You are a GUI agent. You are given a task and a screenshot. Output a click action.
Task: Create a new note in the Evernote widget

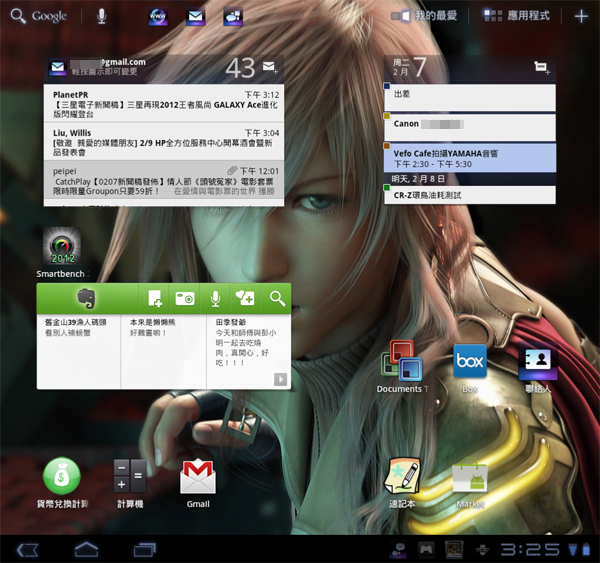pyautogui.click(x=155, y=299)
